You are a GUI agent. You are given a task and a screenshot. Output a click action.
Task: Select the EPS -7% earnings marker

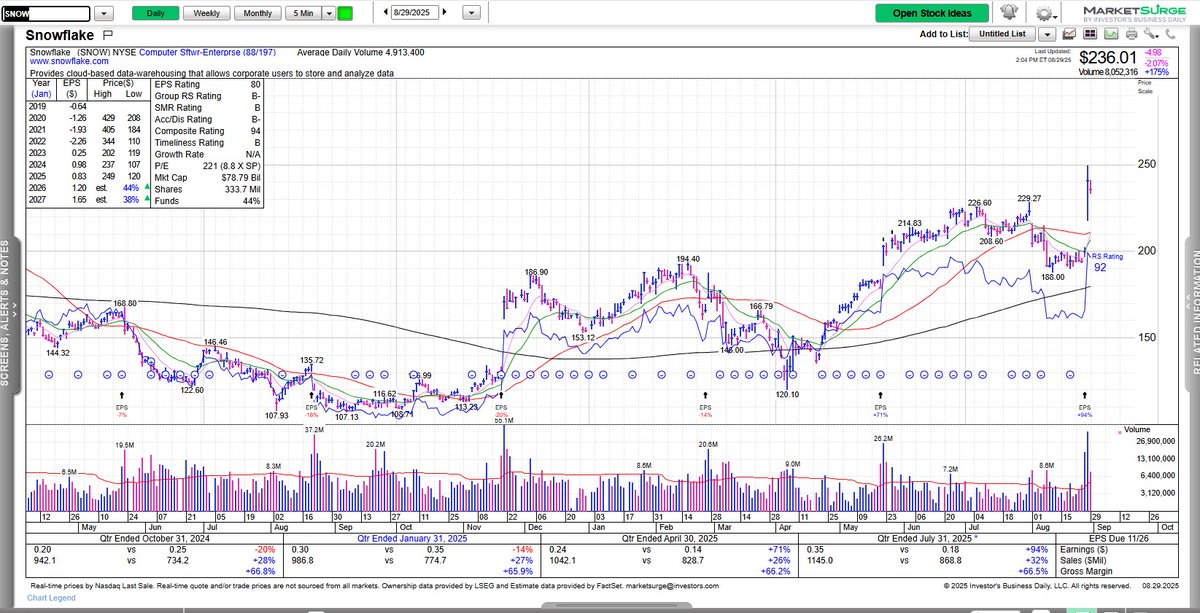pyautogui.click(x=123, y=405)
